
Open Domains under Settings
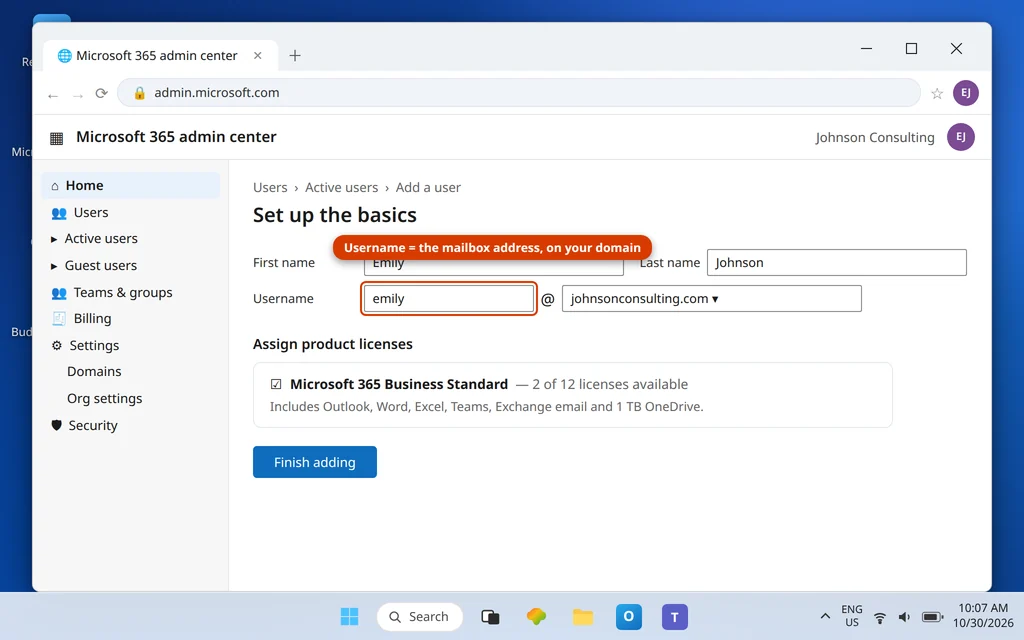(94, 372)
